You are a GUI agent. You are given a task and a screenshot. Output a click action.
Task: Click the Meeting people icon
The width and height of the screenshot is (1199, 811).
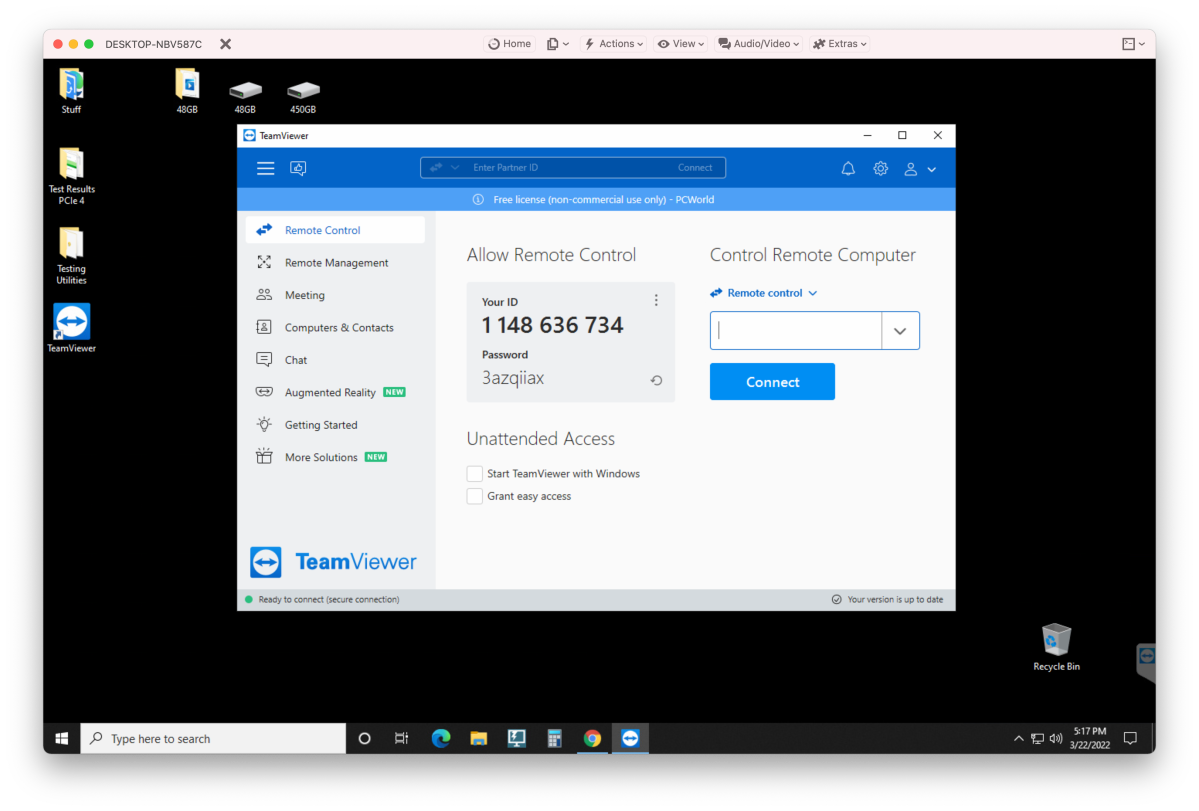point(264,294)
